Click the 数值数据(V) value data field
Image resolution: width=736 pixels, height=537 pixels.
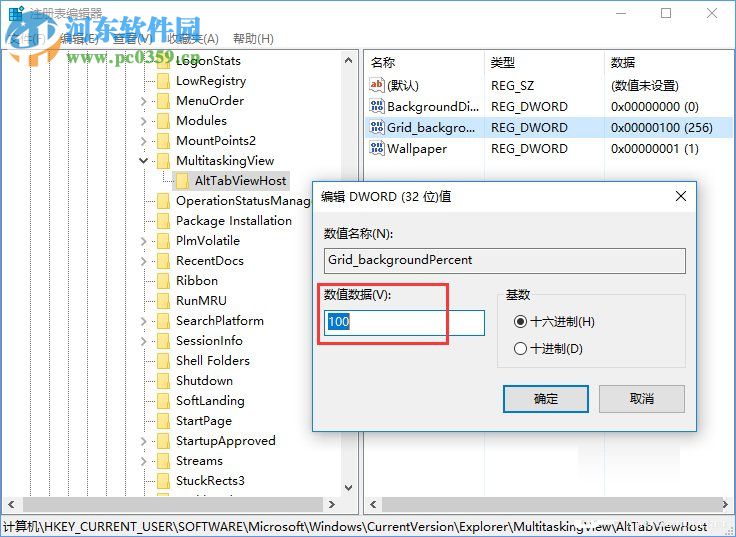(404, 322)
